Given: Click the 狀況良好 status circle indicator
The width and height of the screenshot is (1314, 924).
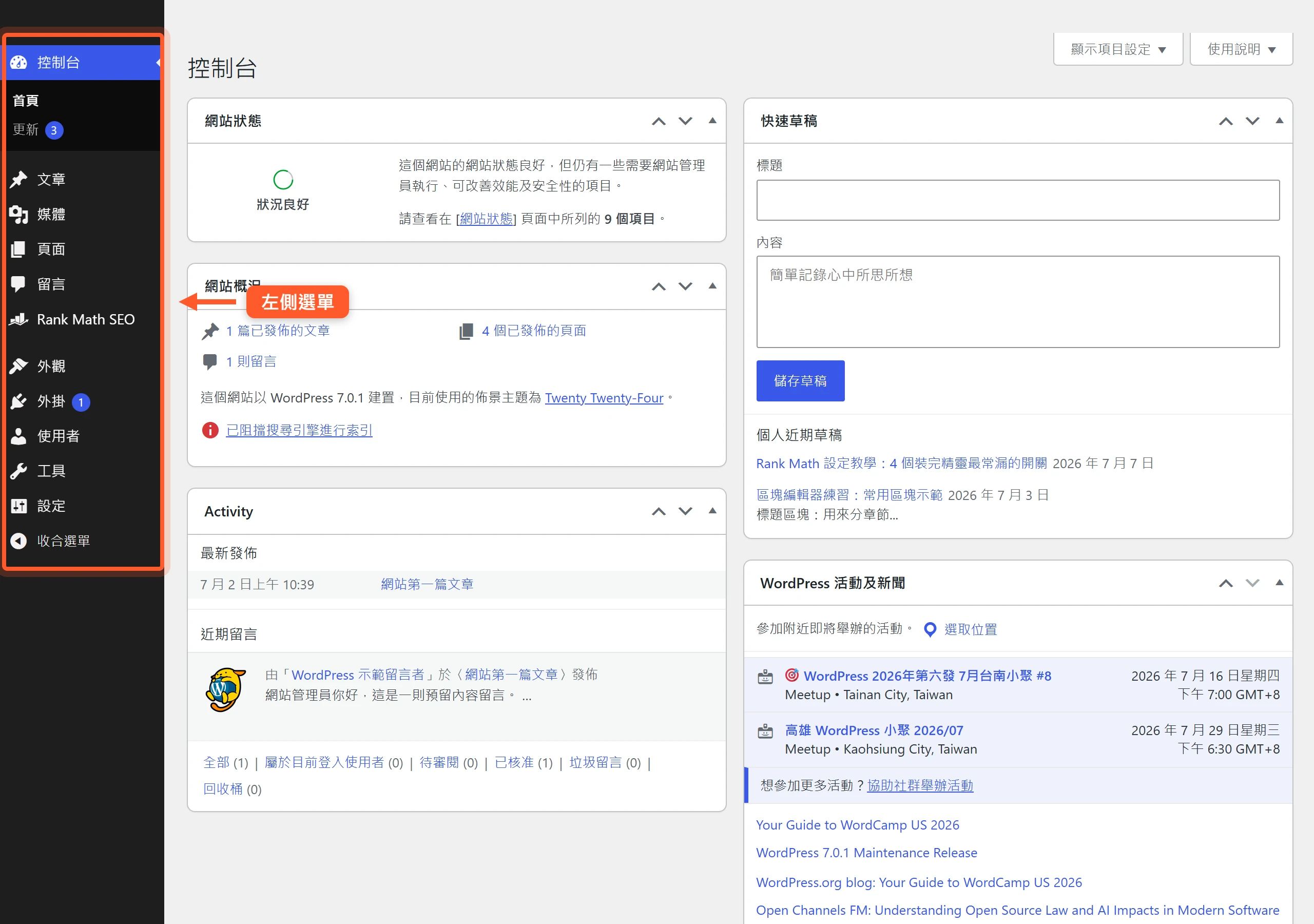Looking at the screenshot, I should click(x=283, y=180).
